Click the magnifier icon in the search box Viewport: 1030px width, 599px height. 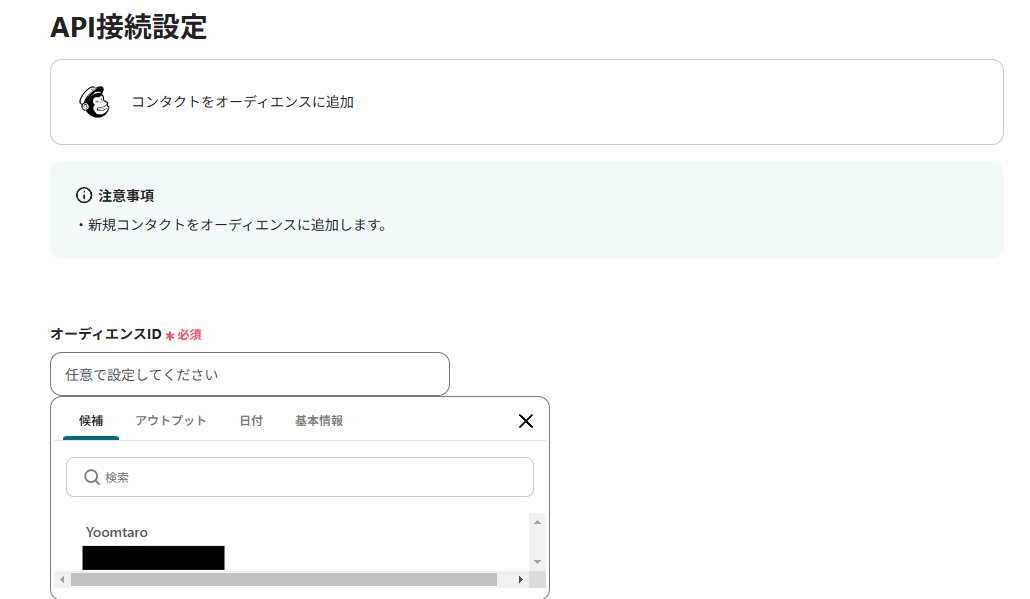(x=90, y=477)
